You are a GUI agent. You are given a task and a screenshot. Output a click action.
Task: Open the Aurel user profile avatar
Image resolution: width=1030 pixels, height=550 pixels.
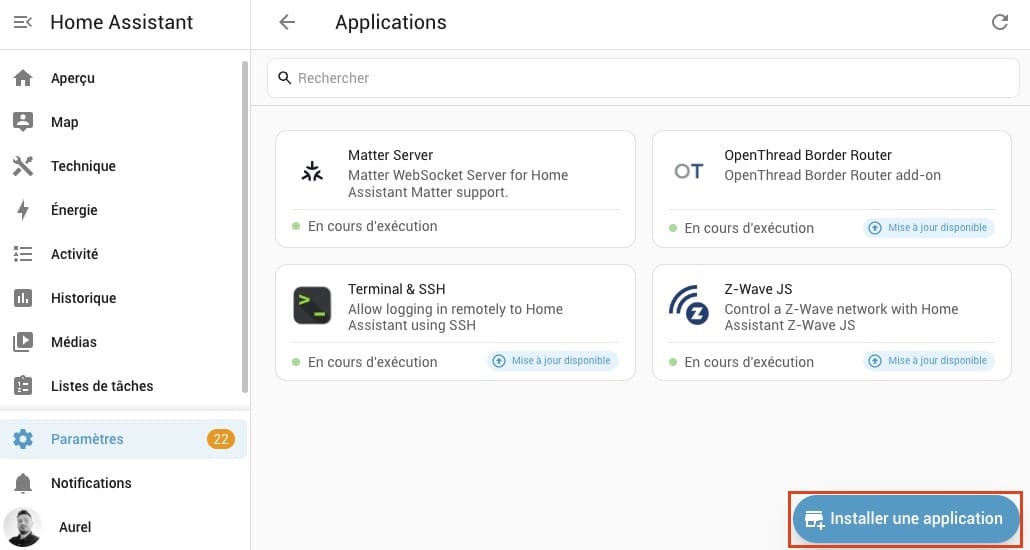point(22,527)
